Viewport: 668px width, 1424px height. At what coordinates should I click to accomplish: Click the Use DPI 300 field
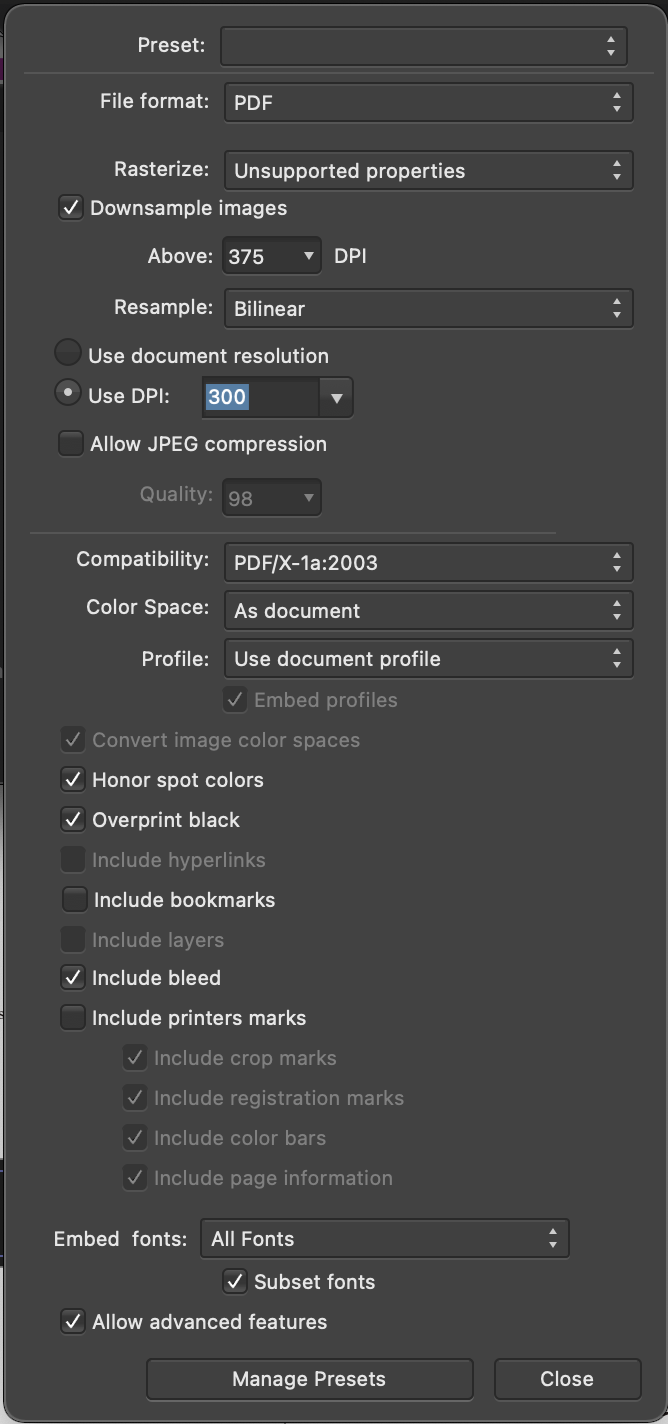(x=261, y=397)
